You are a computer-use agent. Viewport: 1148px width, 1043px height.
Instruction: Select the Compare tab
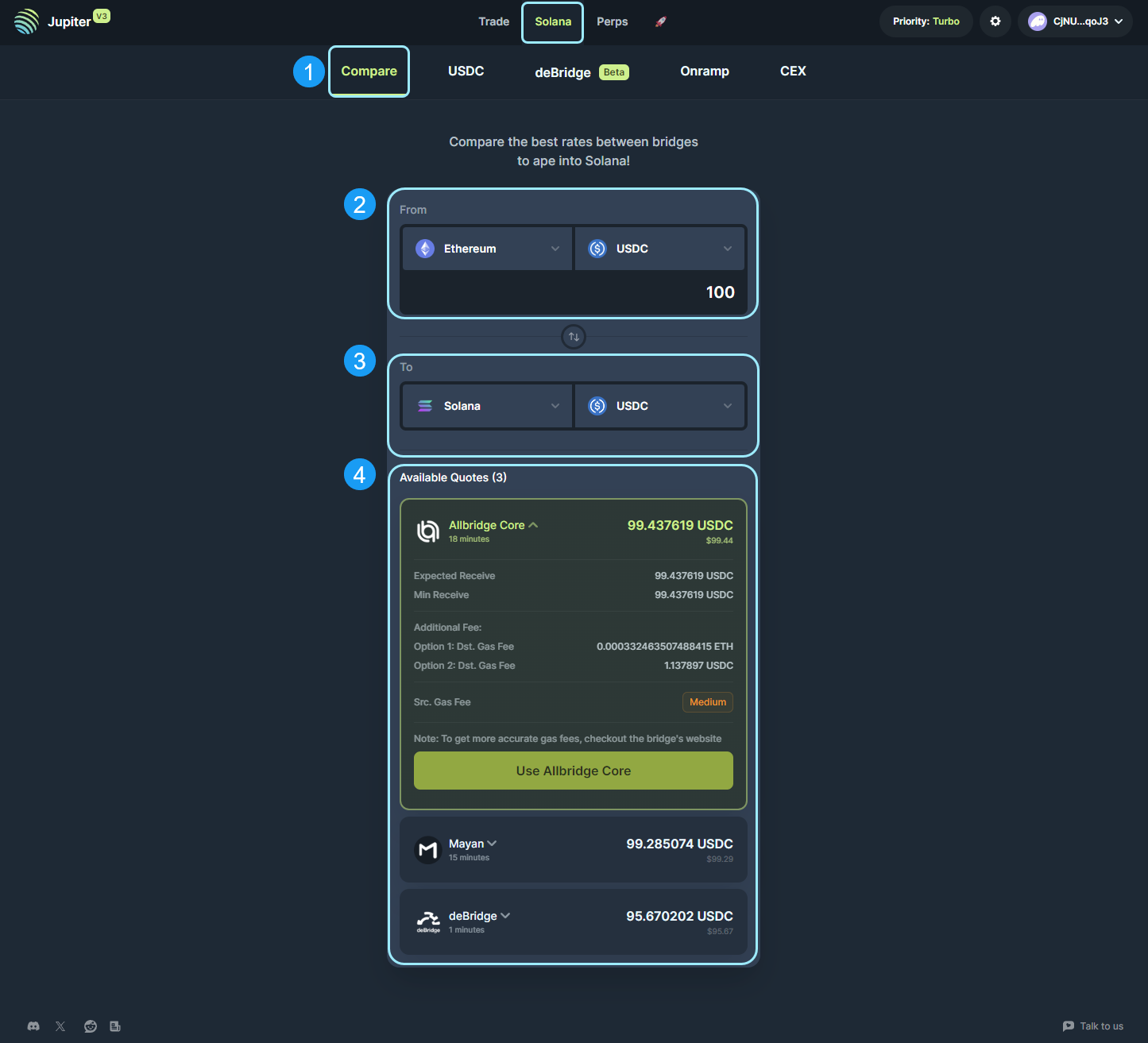point(369,71)
